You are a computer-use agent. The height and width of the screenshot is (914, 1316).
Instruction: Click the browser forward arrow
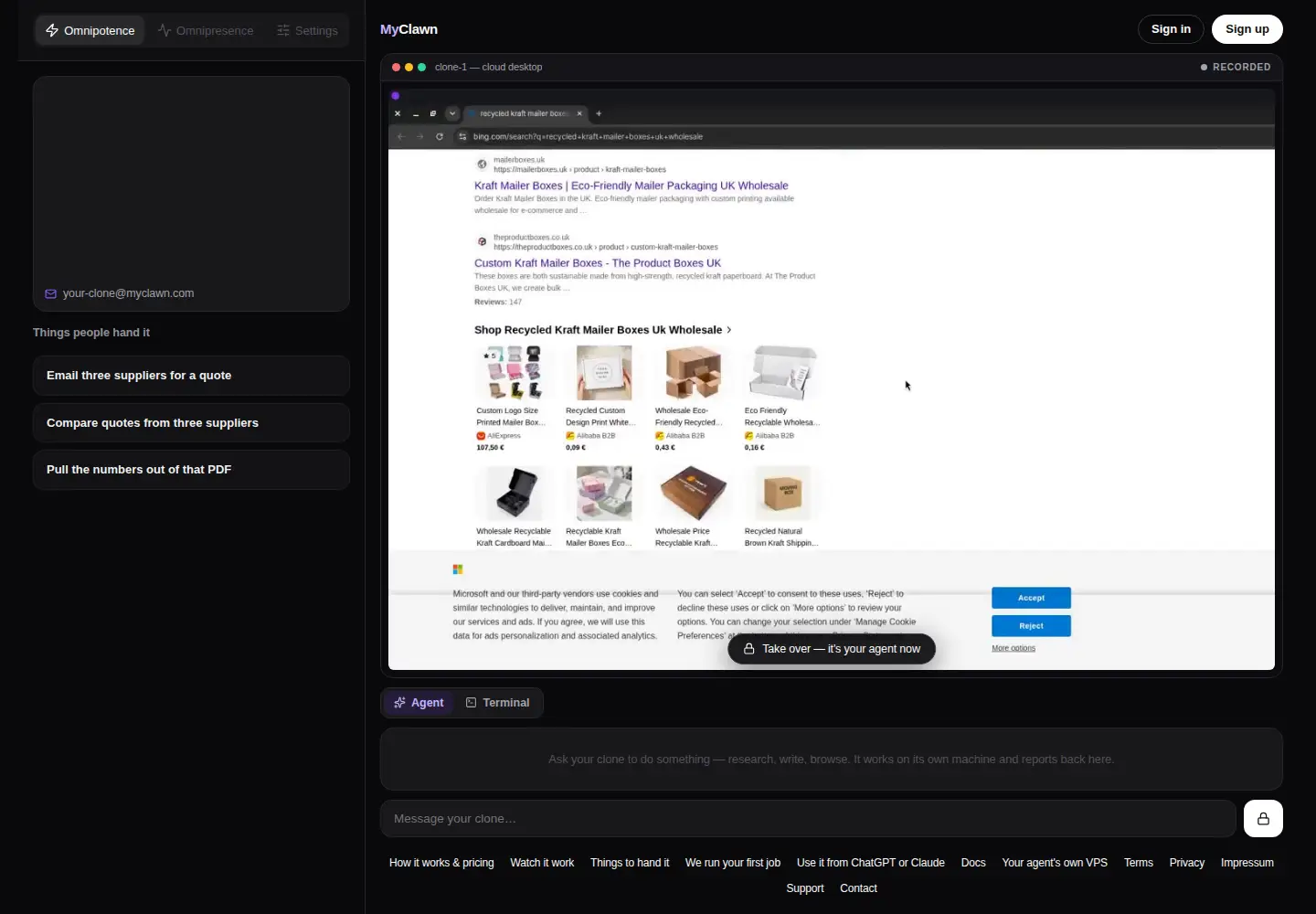(420, 136)
